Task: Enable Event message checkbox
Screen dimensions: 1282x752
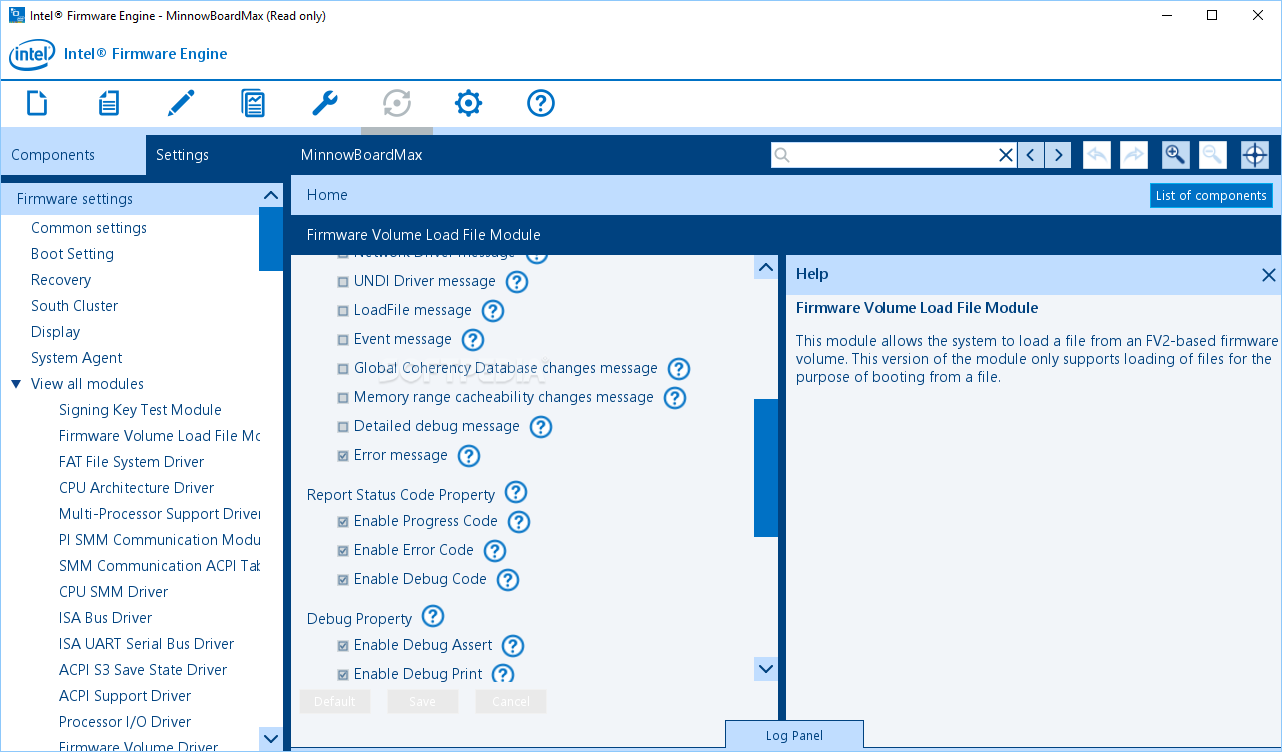Action: tap(343, 341)
